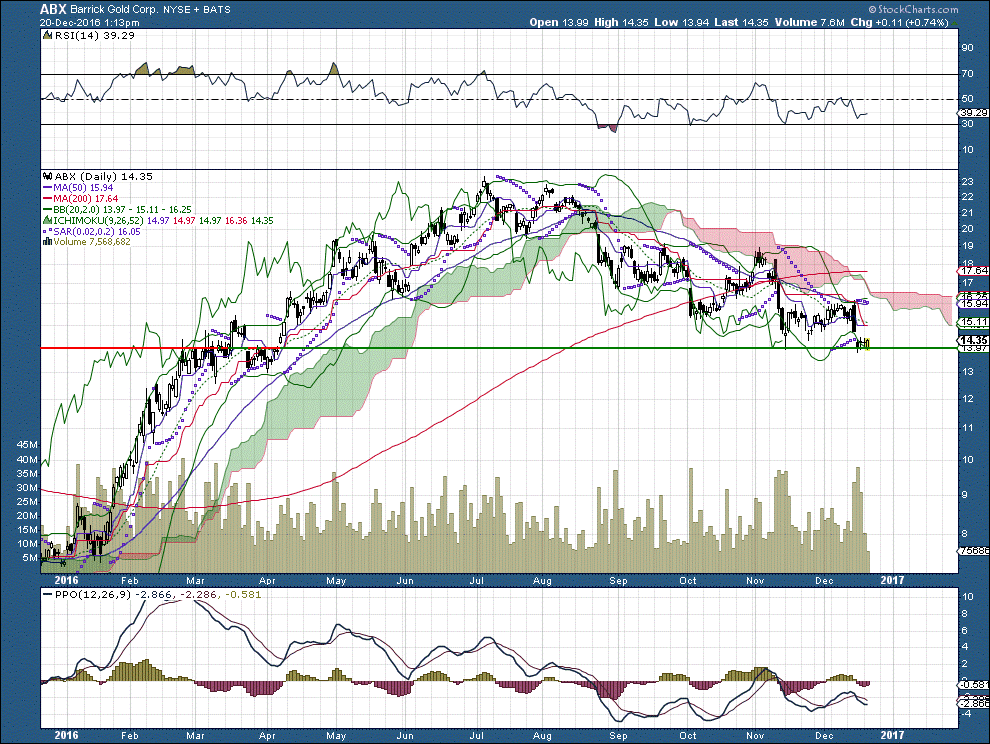The height and width of the screenshot is (744, 990).
Task: Click the RSI(14) legend icon
Action: [47, 36]
